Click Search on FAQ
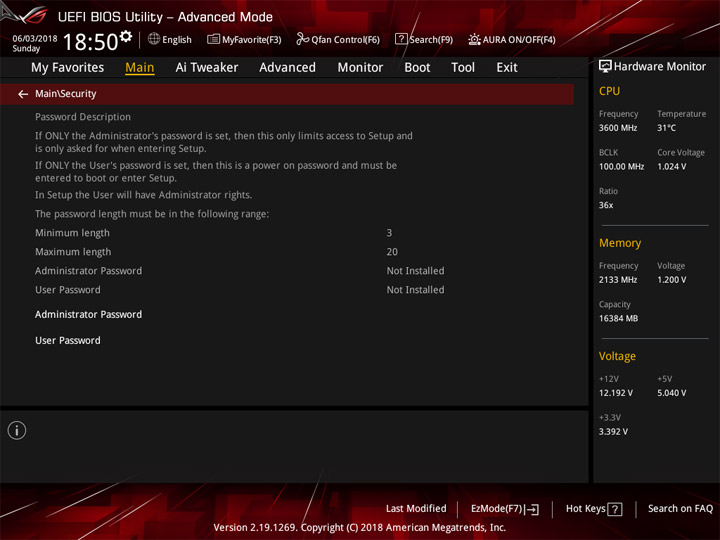The width and height of the screenshot is (720, 540). (x=681, y=509)
